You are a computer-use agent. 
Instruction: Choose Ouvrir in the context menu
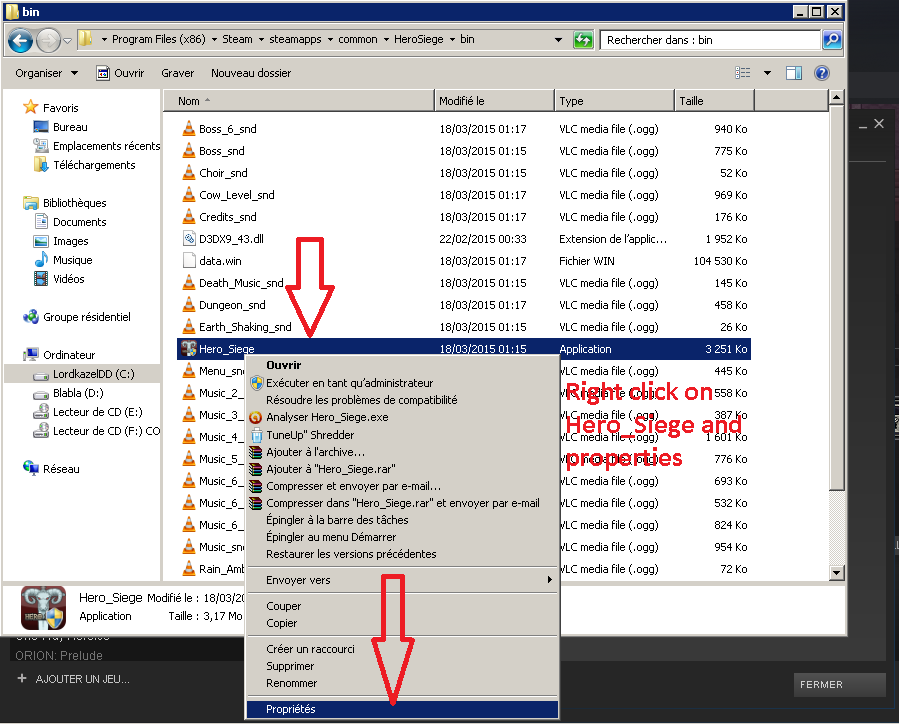point(402,365)
